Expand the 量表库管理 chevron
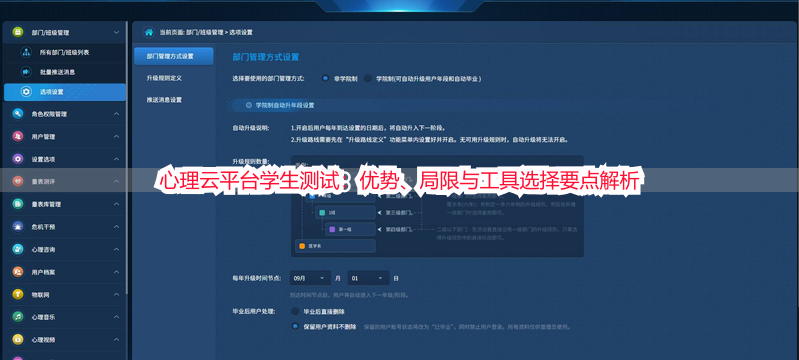Image resolution: width=799 pixels, height=360 pixels. pos(116,204)
